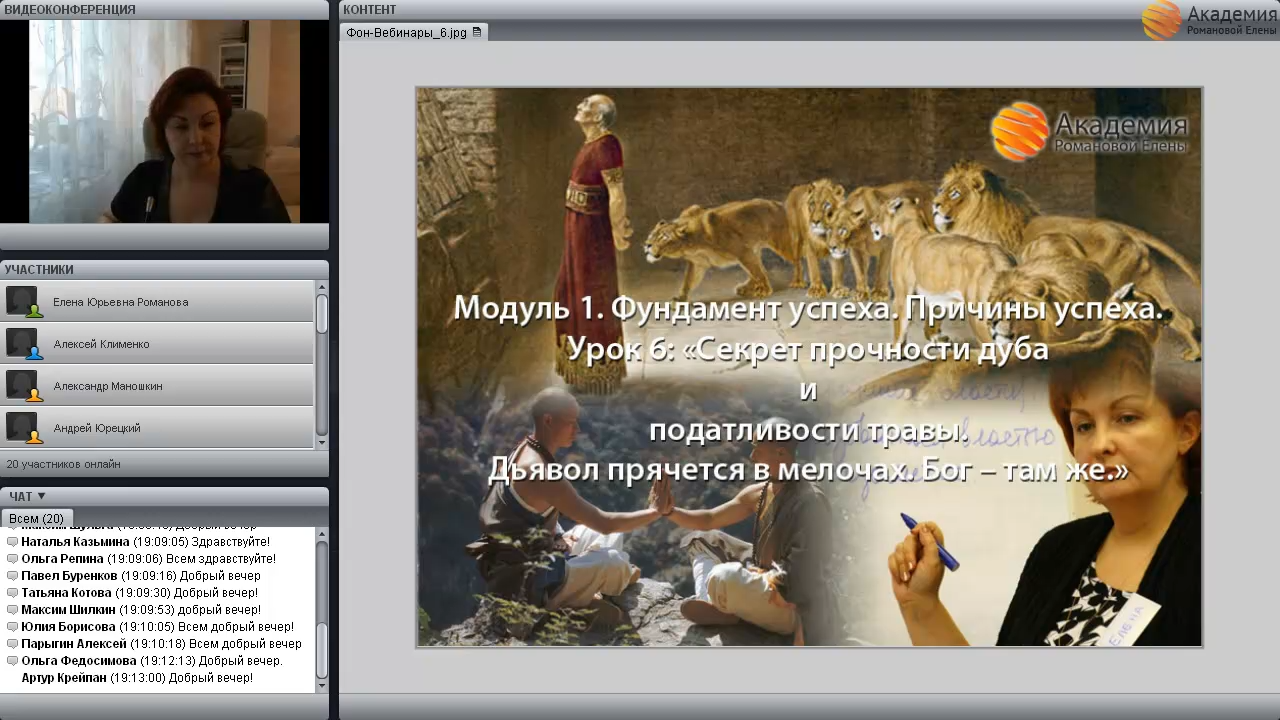1280x720 pixels.
Task: Click the speech bubble next to Максим Шилкин
Action: (12, 610)
